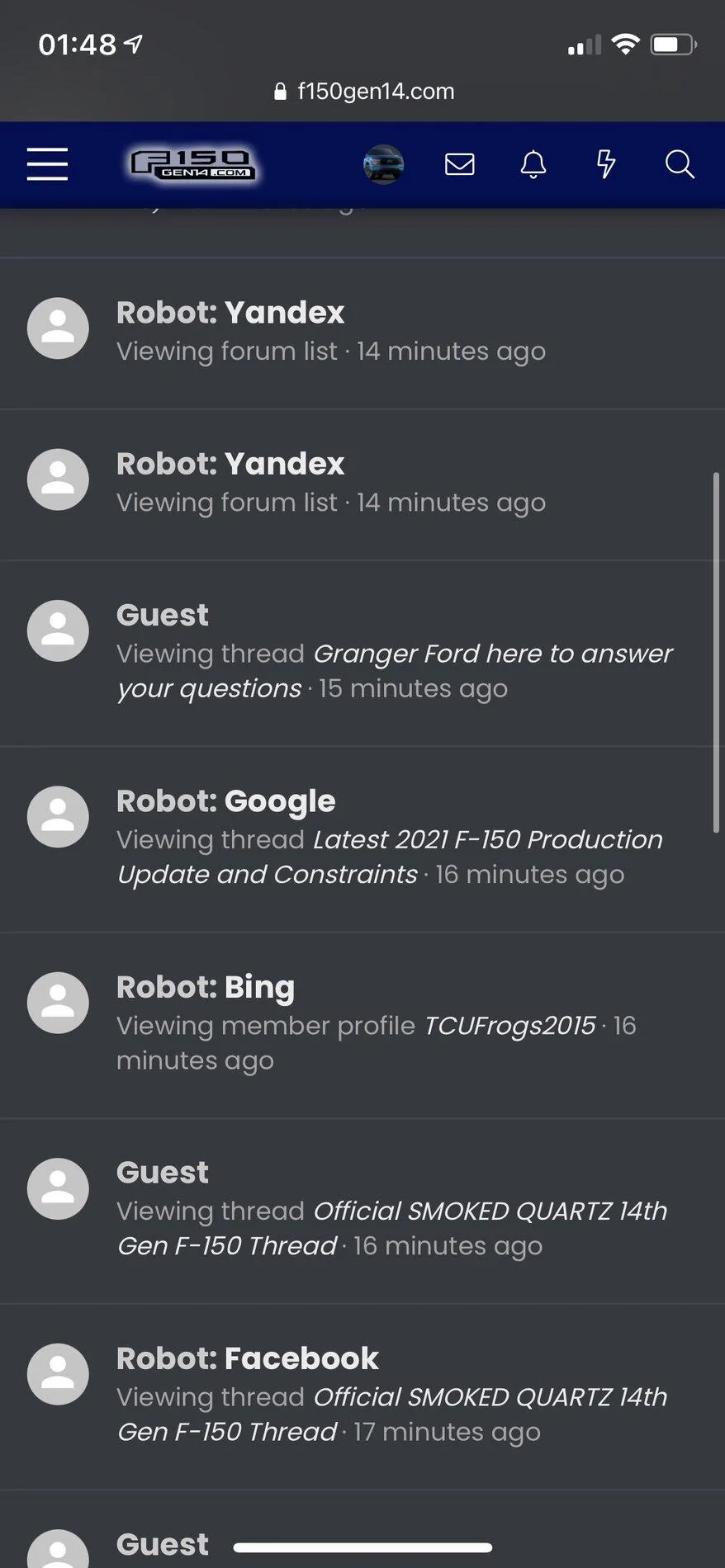Tap the Robot: Bing avatar icon

[x=58, y=1002]
